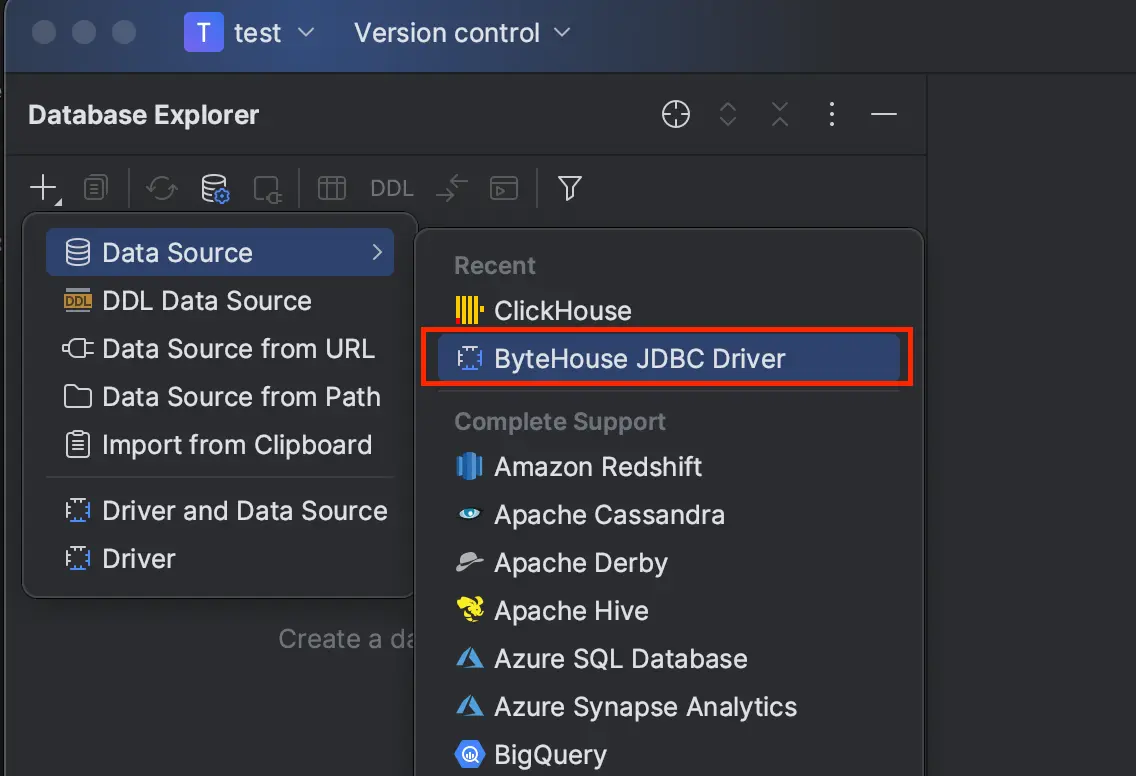Viewport: 1136px width, 776px height.
Task: Select the Driver menu item
Action: point(220,559)
